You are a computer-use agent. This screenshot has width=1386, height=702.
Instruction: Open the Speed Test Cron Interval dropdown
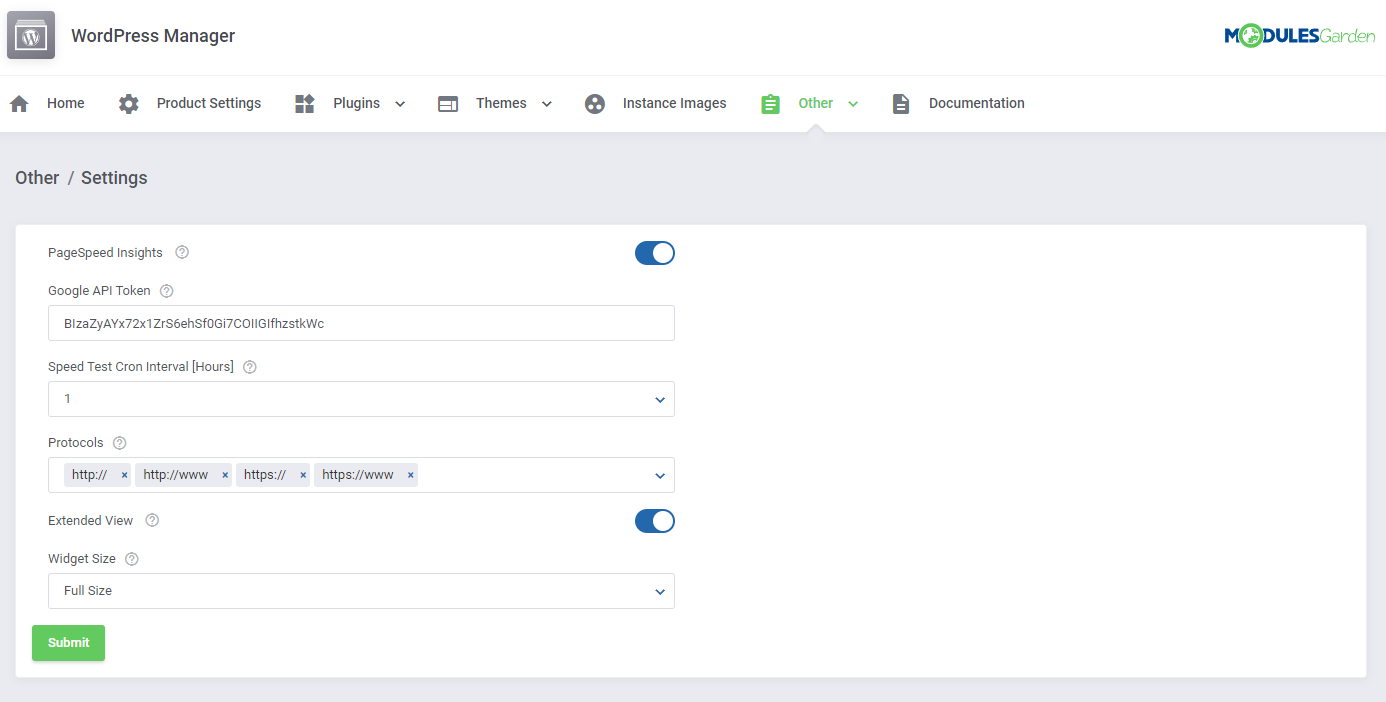(360, 399)
